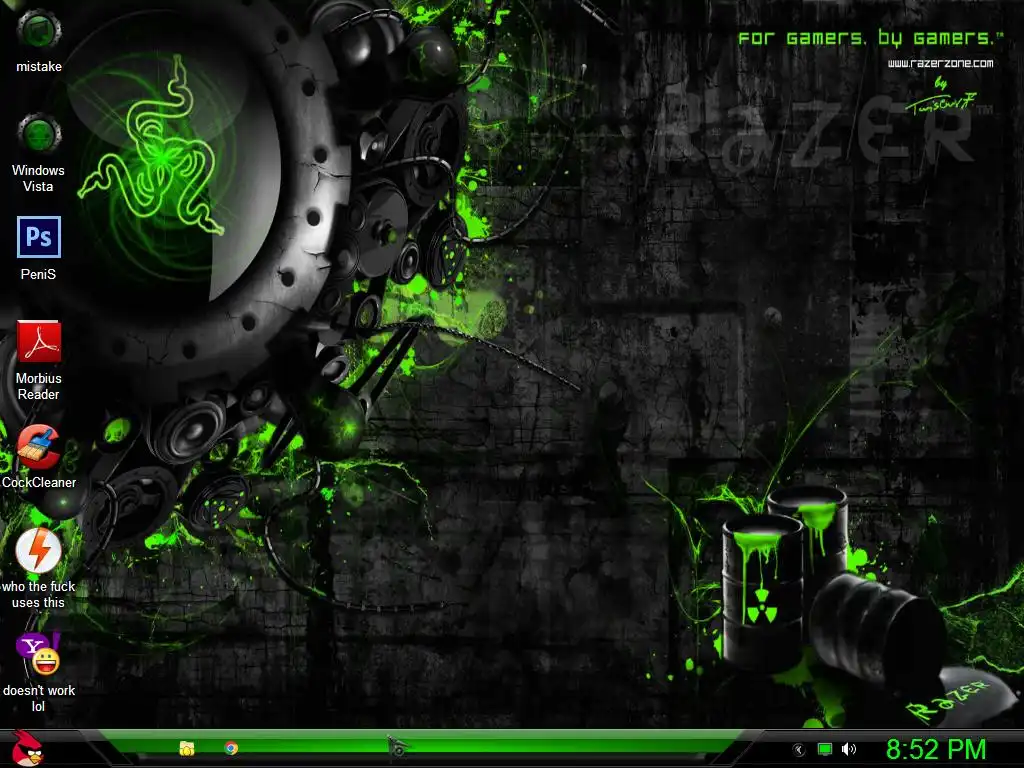Open the file explorer folder in taskbar

point(187,748)
